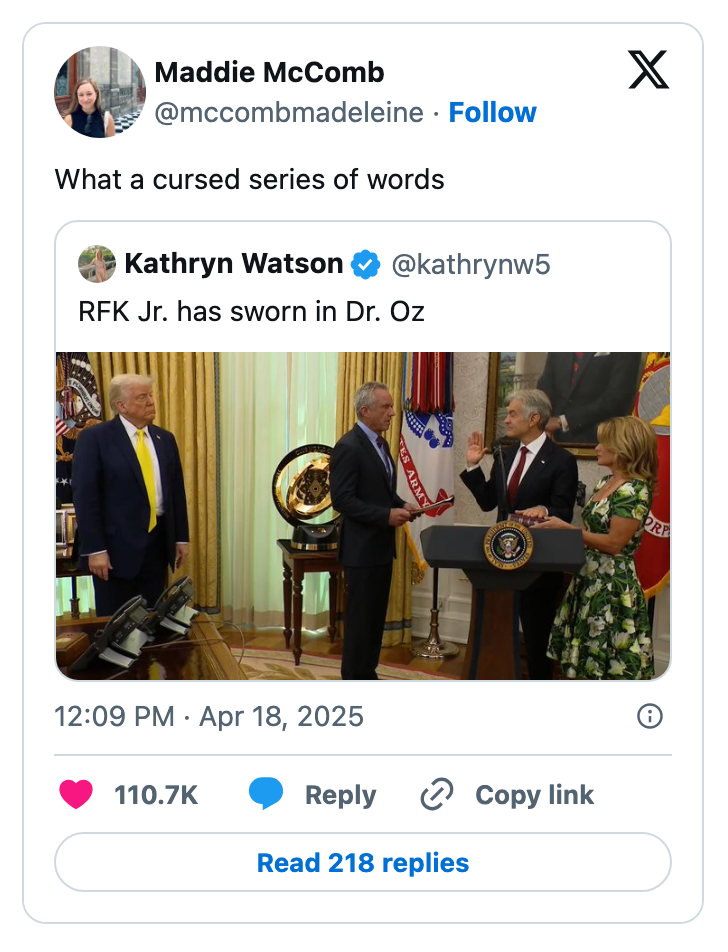Open the Oval Office photo in the quoted tweet
Screen dimensions: 728x952
363,511
